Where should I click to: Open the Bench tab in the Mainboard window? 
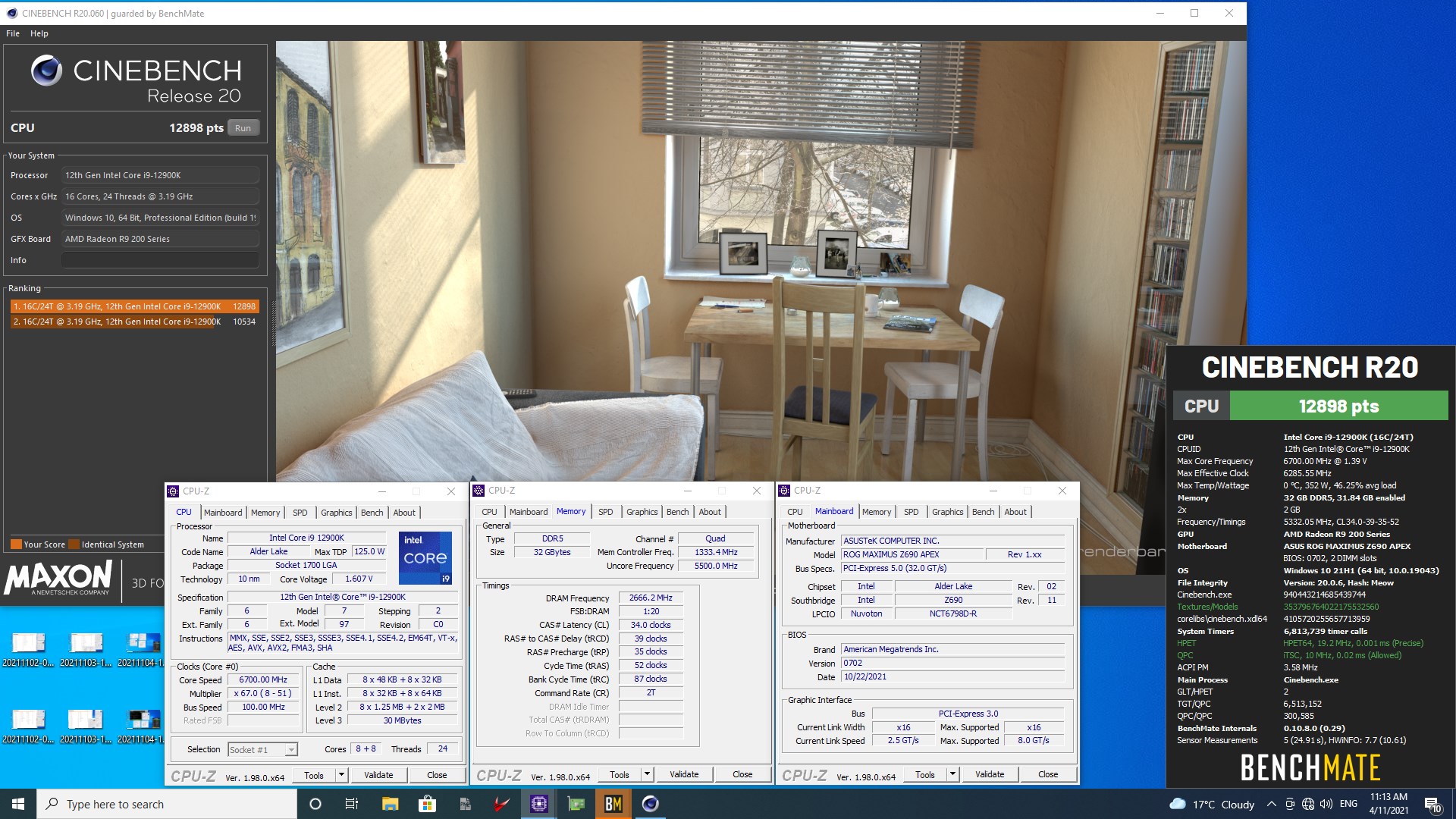983,512
